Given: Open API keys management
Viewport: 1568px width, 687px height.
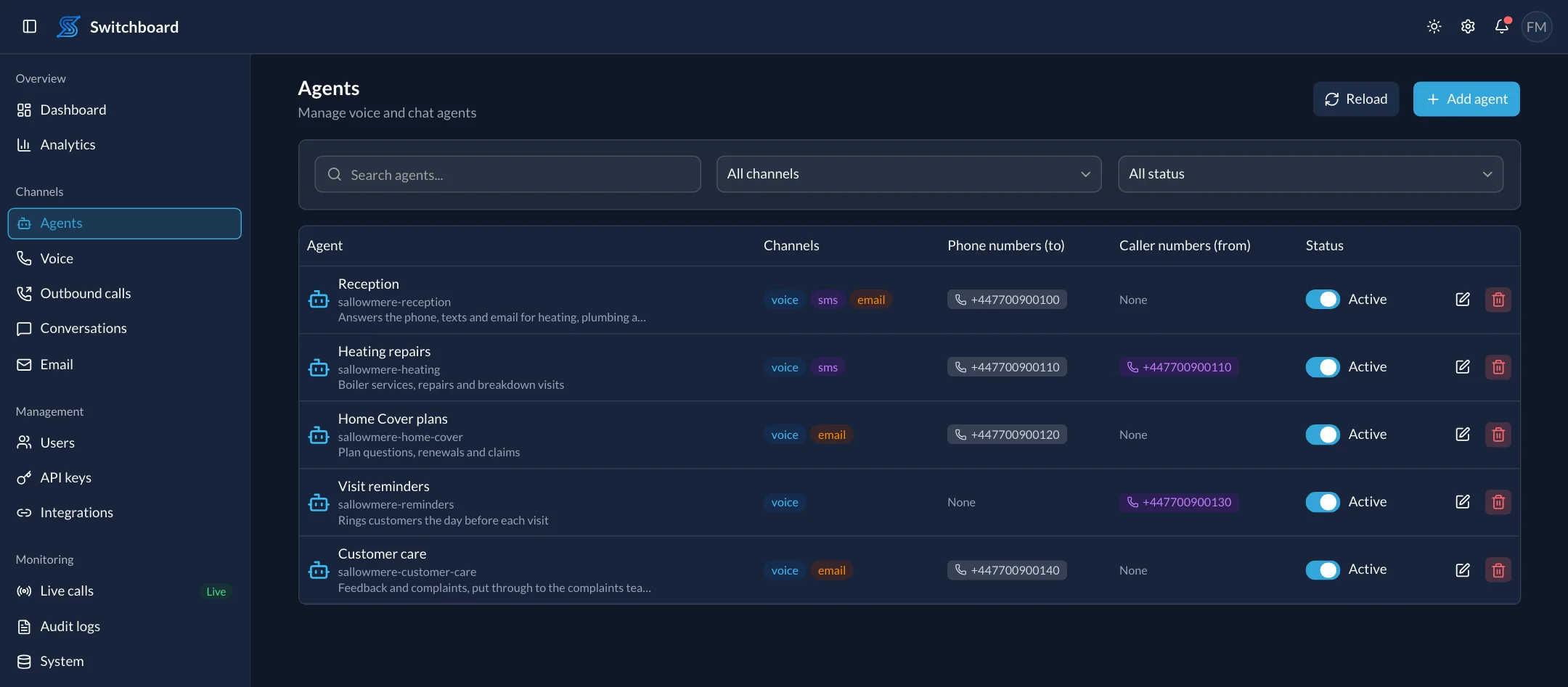Looking at the screenshot, I should click(125, 478).
